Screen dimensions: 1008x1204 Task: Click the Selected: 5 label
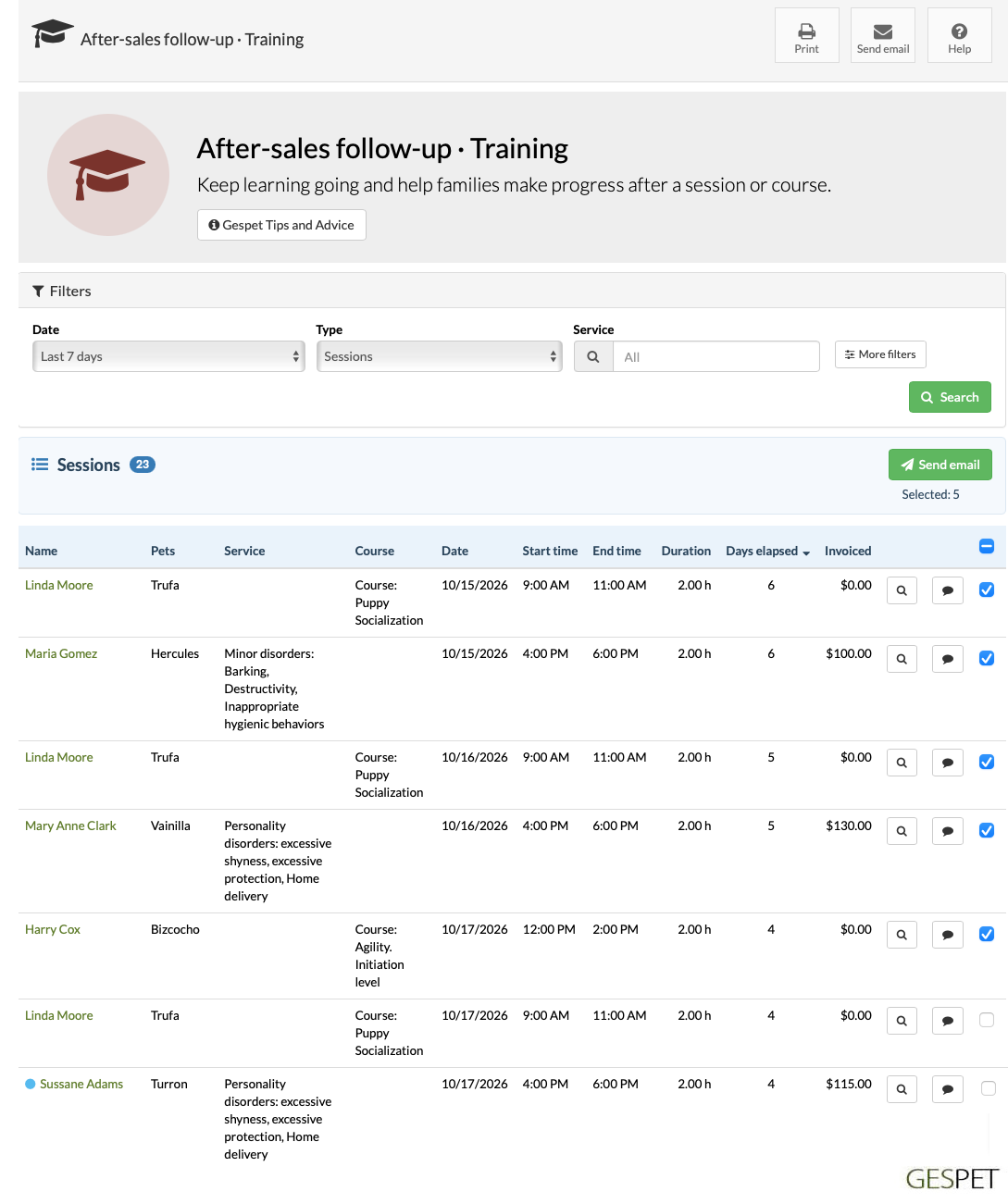point(930,494)
